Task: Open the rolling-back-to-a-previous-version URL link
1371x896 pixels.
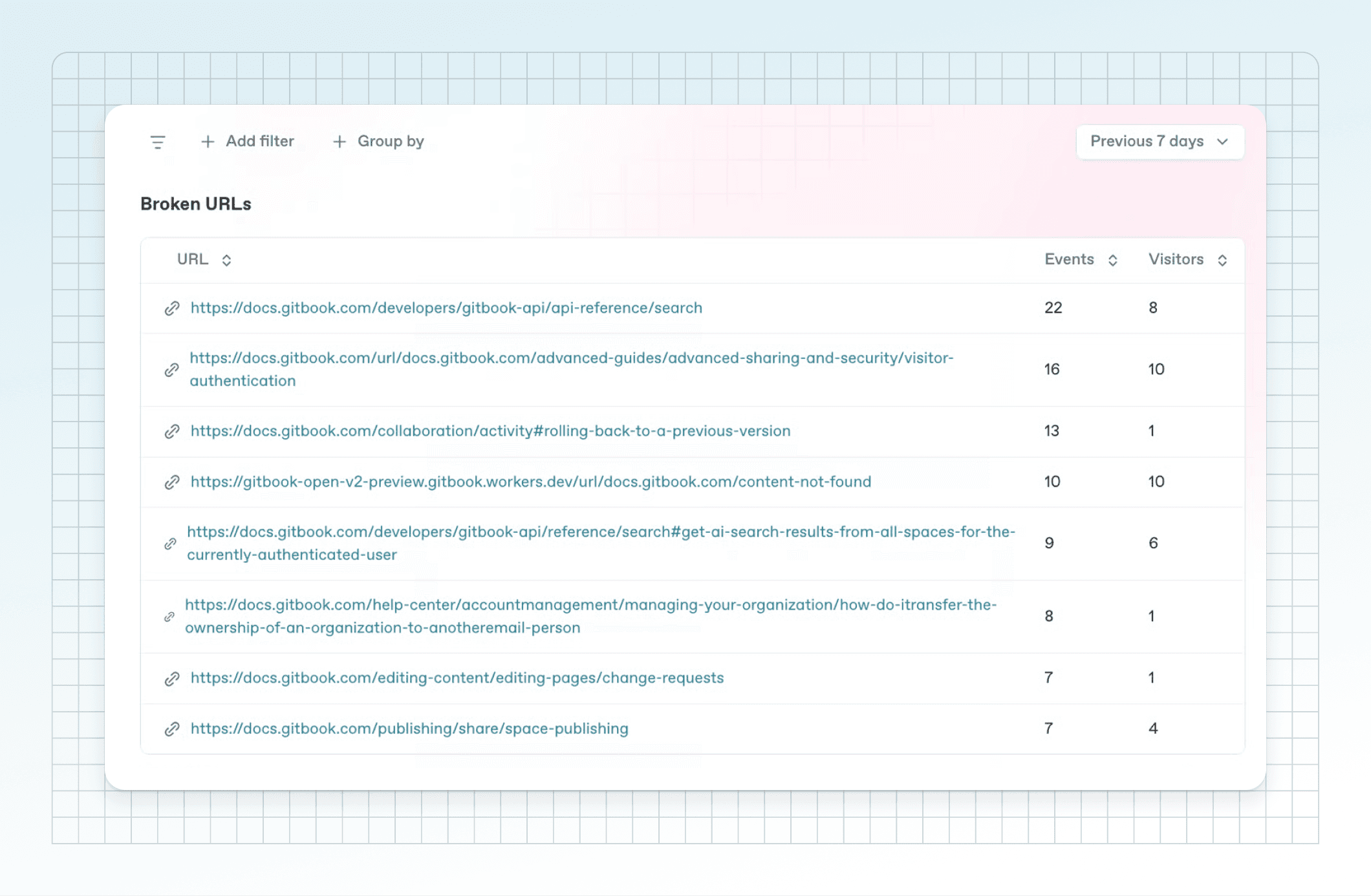Action: 490,431
